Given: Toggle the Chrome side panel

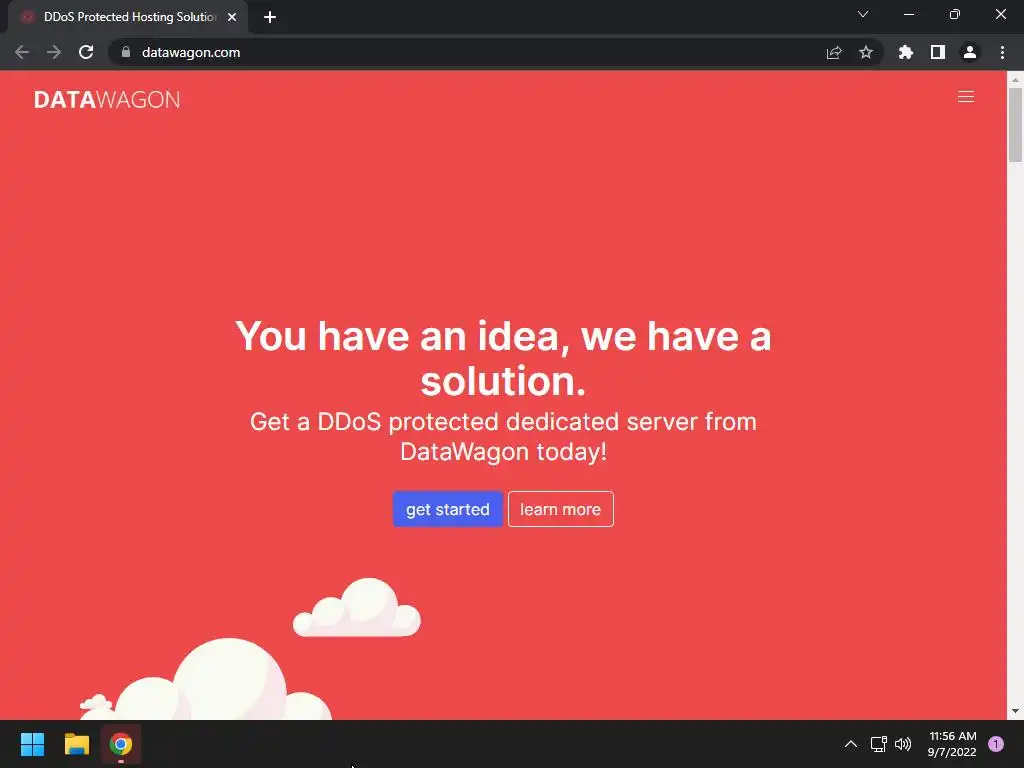Looking at the screenshot, I should coord(938,52).
